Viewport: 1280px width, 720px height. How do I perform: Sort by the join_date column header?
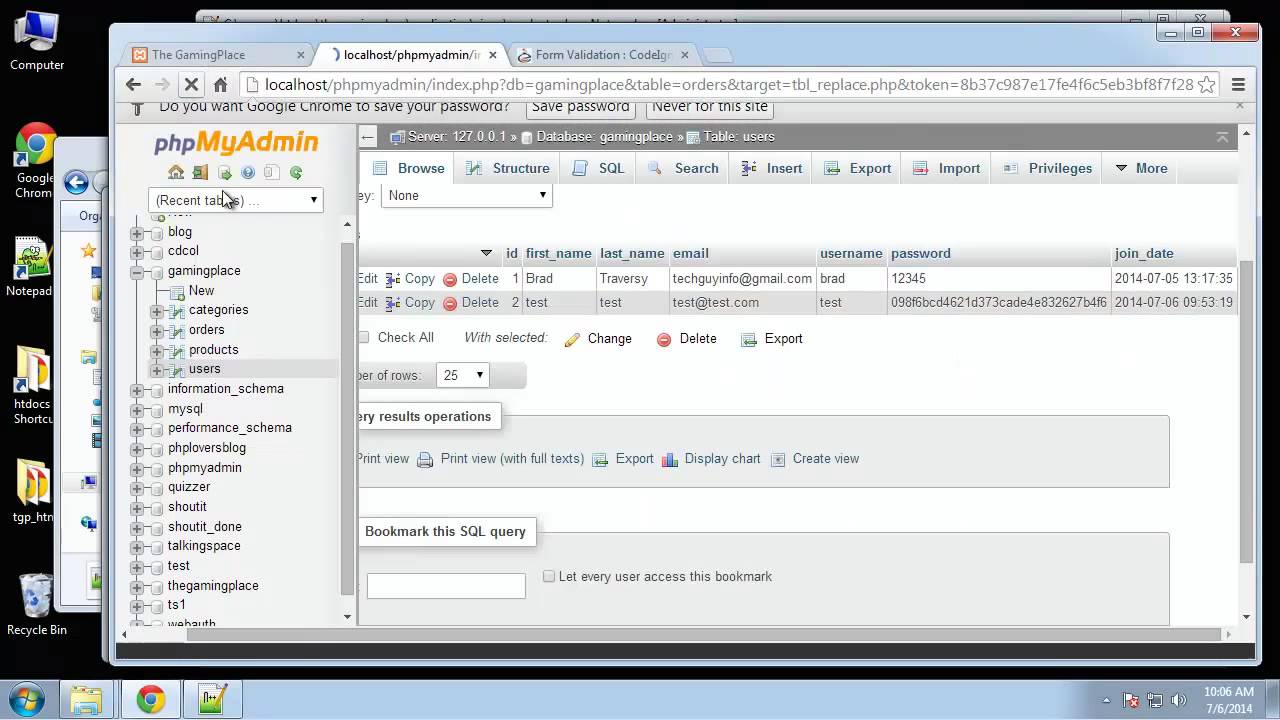point(1144,254)
